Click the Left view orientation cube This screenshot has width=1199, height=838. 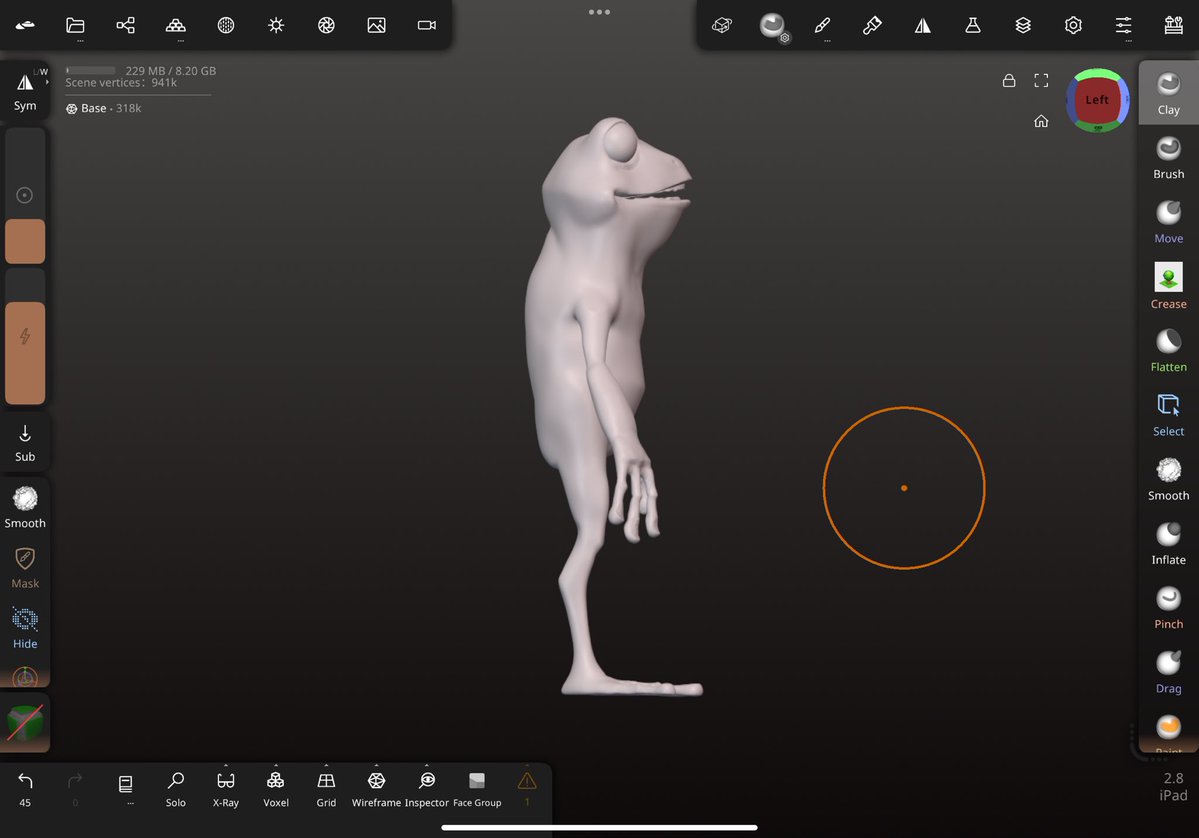[x=1097, y=100]
